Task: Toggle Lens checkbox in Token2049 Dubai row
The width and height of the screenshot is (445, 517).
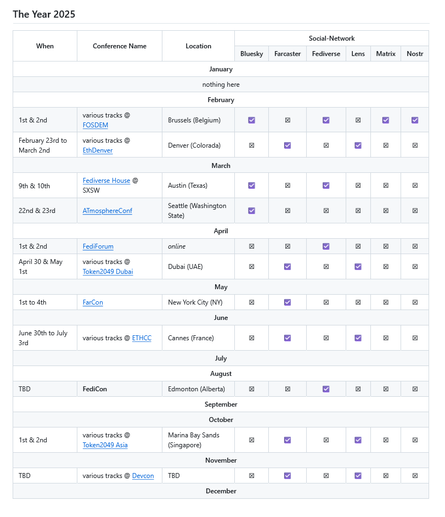Action: coord(358,267)
